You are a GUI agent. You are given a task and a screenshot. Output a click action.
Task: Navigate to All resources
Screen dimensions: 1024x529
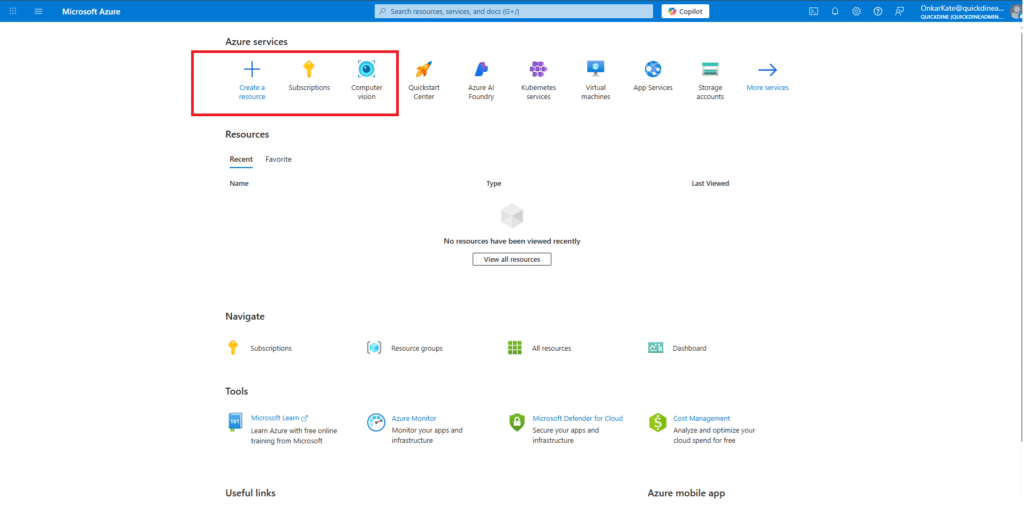pos(551,348)
